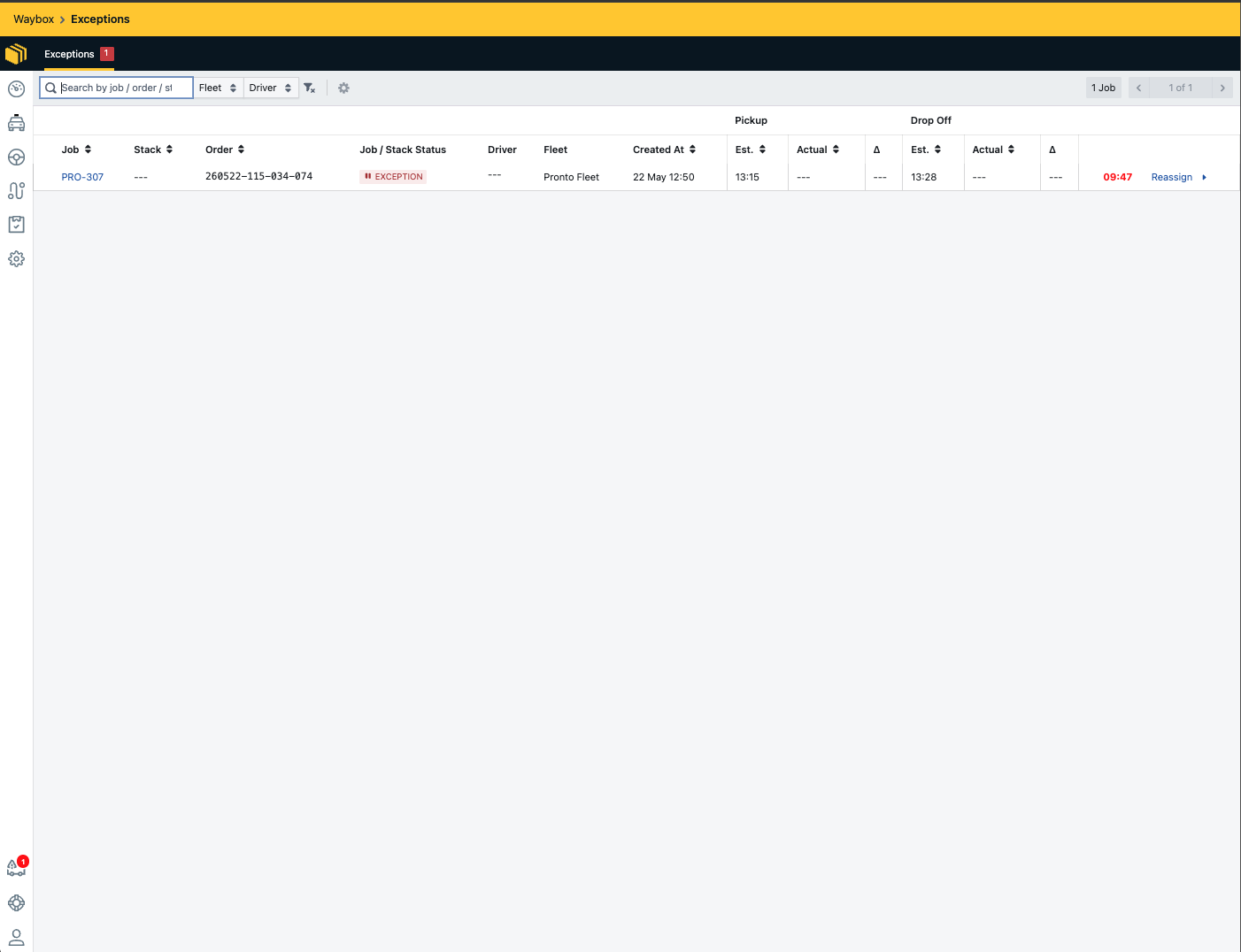Click the magnifier icon in the search box

point(51,88)
